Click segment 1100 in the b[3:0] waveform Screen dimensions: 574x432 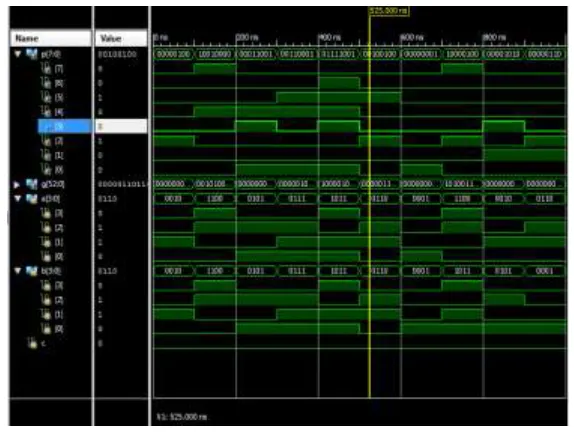pyautogui.click(x=215, y=271)
